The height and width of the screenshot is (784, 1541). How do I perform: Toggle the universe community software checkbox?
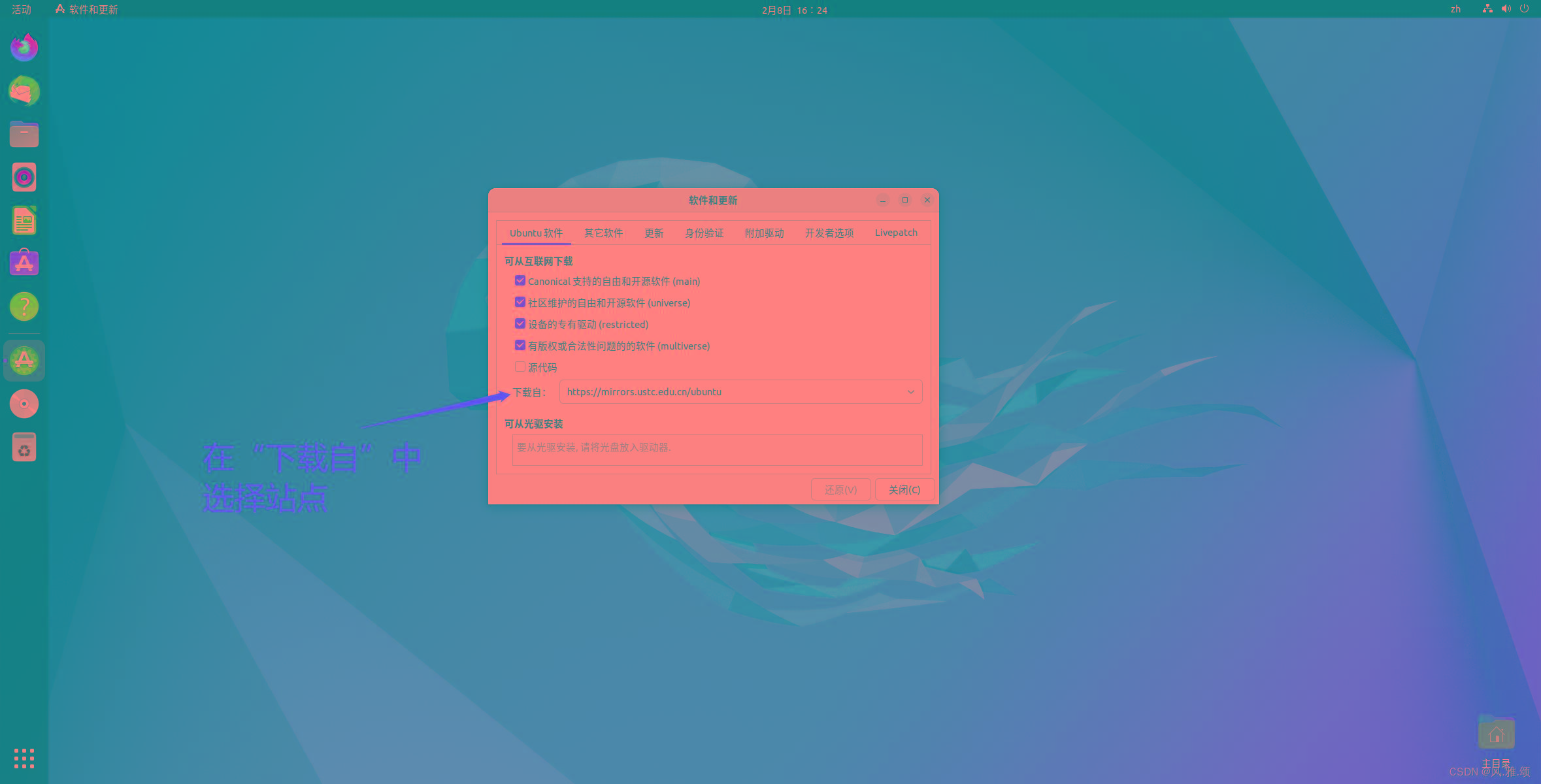pos(520,302)
